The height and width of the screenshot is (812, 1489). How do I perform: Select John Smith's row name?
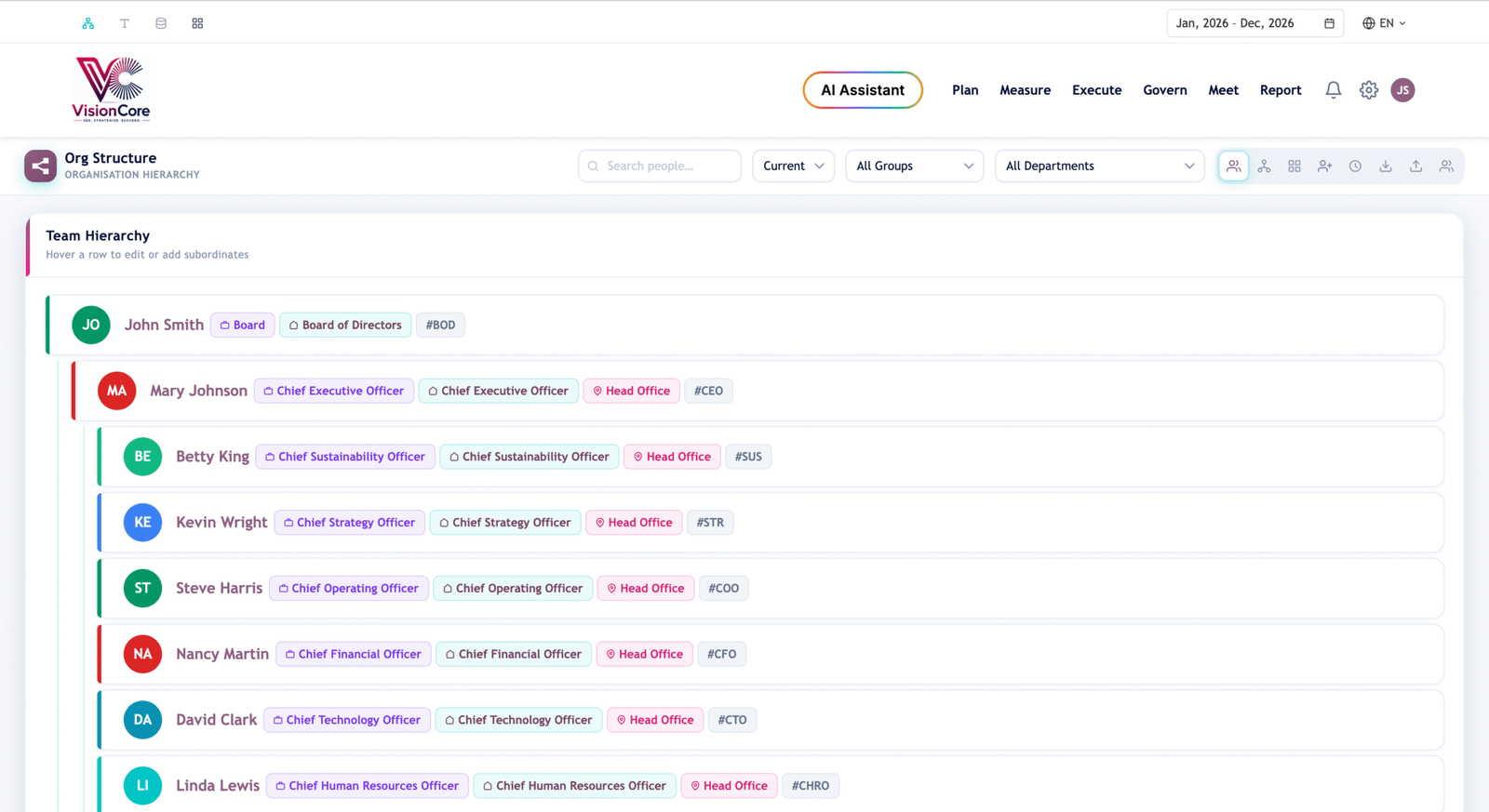[x=164, y=325]
